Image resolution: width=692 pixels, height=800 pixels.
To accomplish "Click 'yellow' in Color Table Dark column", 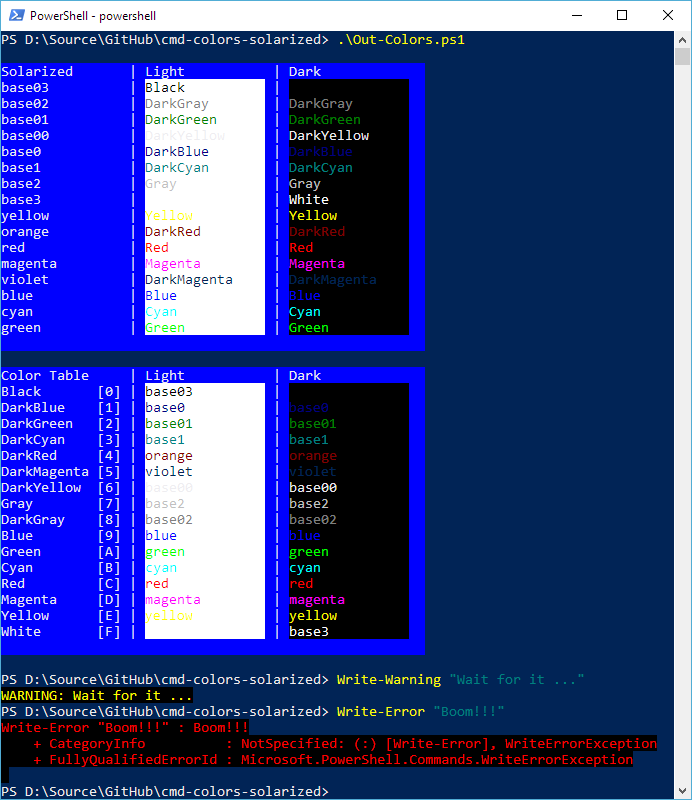I will [313, 616].
